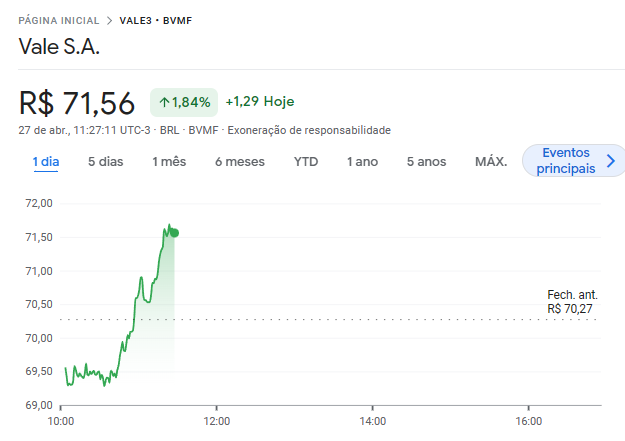
Task: Show the 6 meses chart range
Action: coord(239,161)
